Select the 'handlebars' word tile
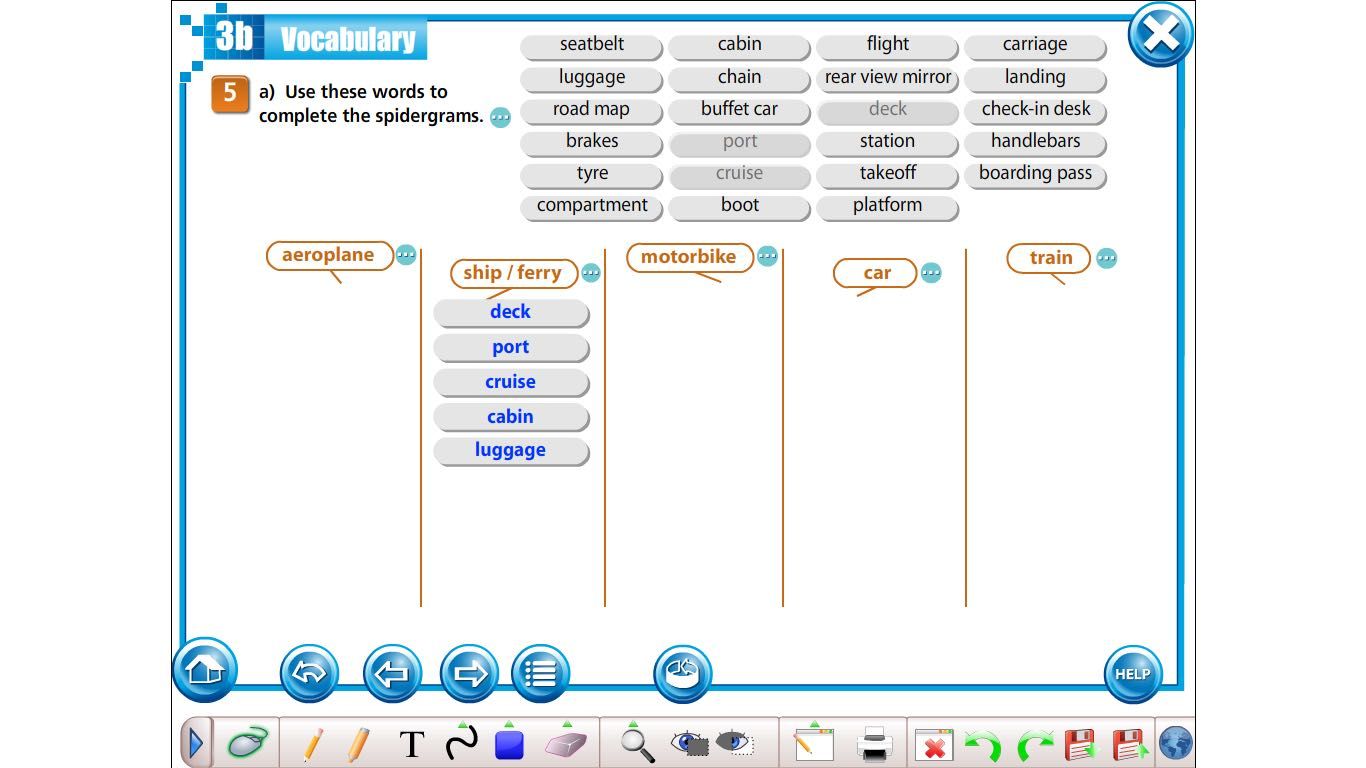 (x=1036, y=142)
